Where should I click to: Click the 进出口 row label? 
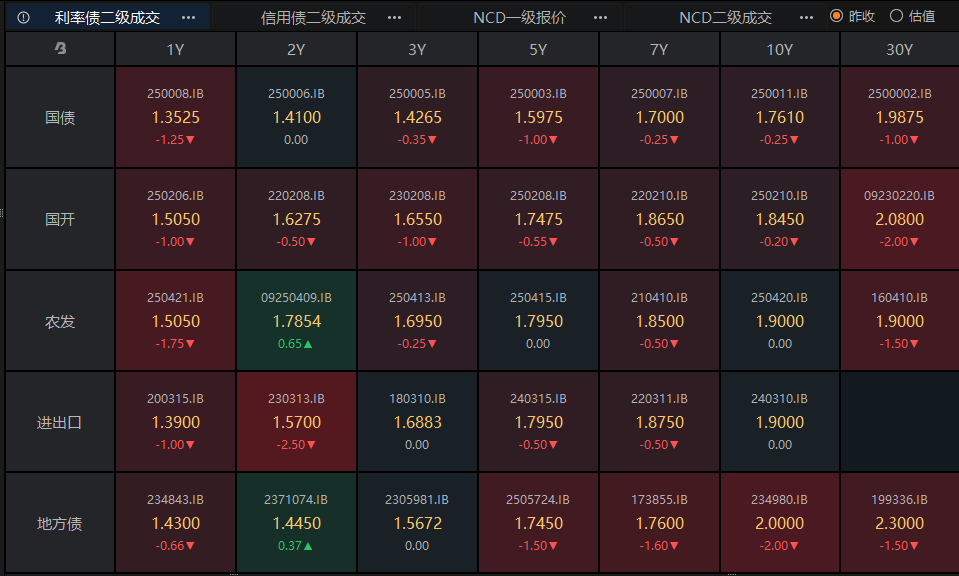coord(60,422)
